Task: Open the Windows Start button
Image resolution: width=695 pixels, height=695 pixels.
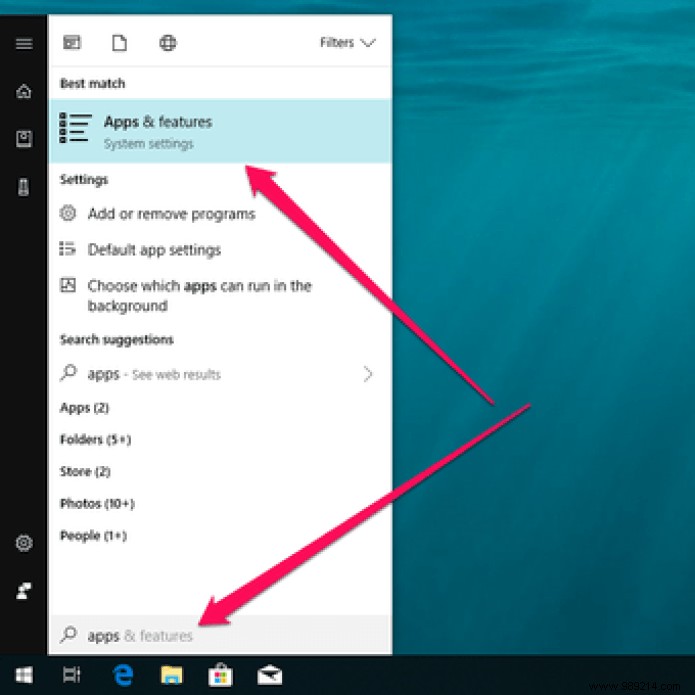Action: (x=24, y=675)
